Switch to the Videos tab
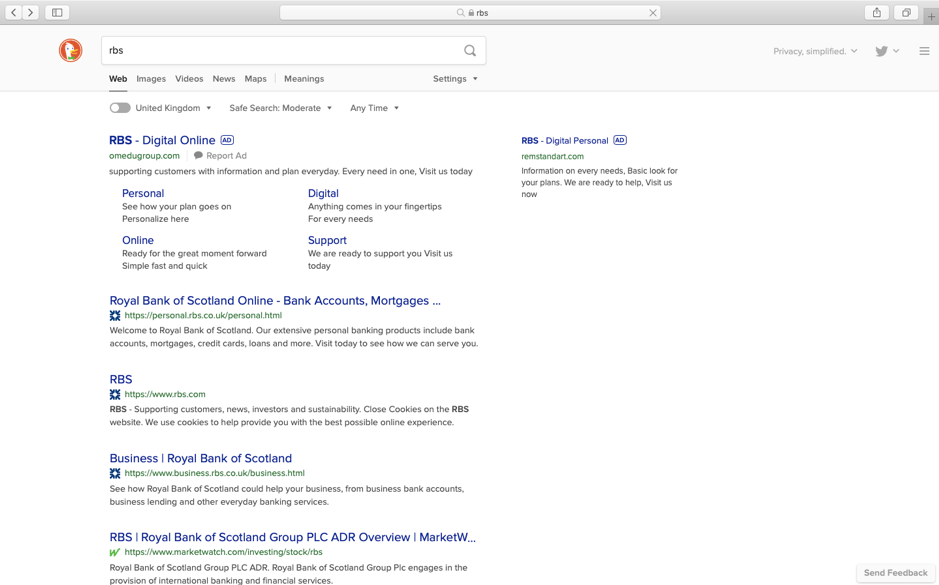 [x=189, y=78]
